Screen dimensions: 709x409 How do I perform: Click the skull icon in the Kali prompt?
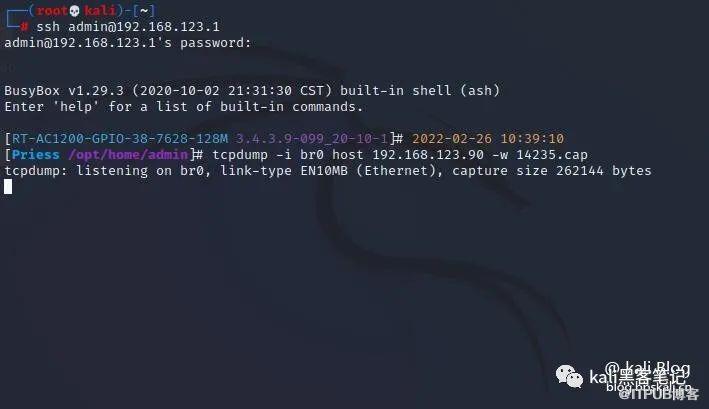75,10
